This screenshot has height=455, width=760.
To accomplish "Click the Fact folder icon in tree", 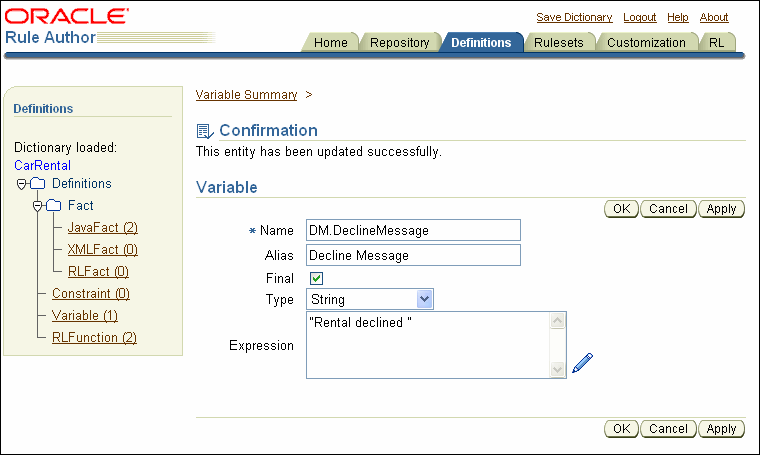I will (54, 205).
